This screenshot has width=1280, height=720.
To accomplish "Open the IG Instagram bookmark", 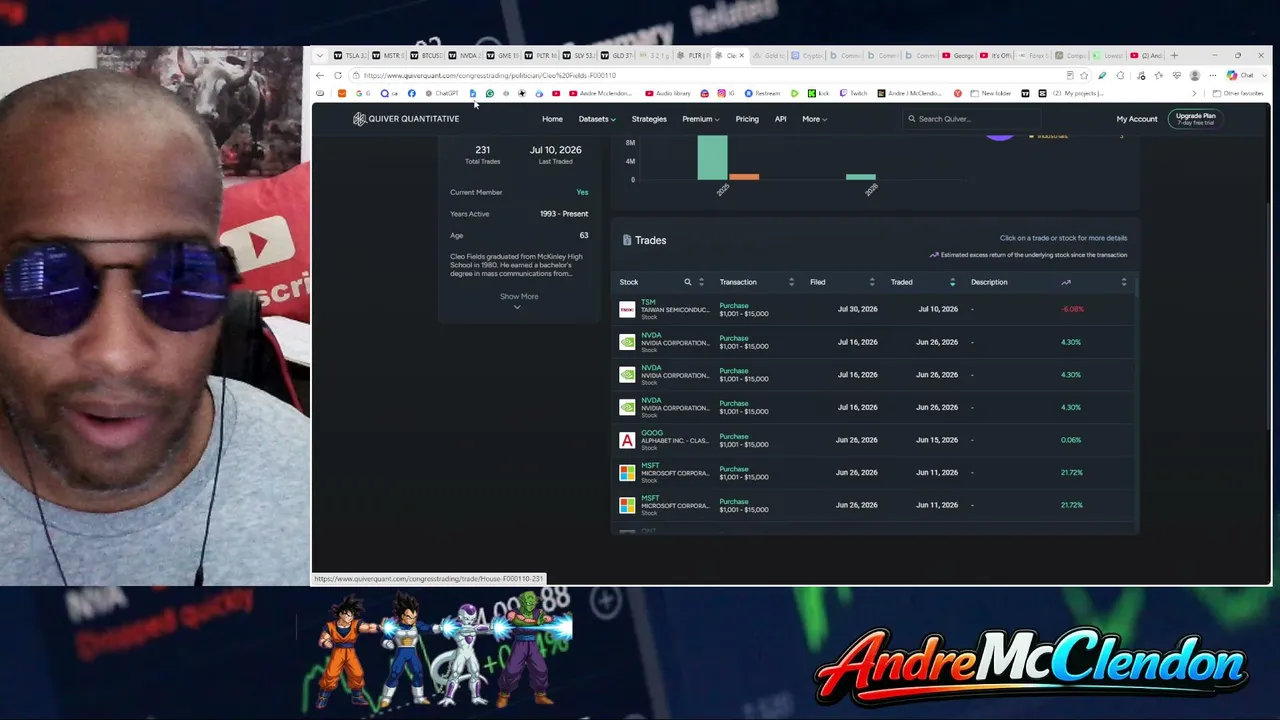I will click(727, 94).
